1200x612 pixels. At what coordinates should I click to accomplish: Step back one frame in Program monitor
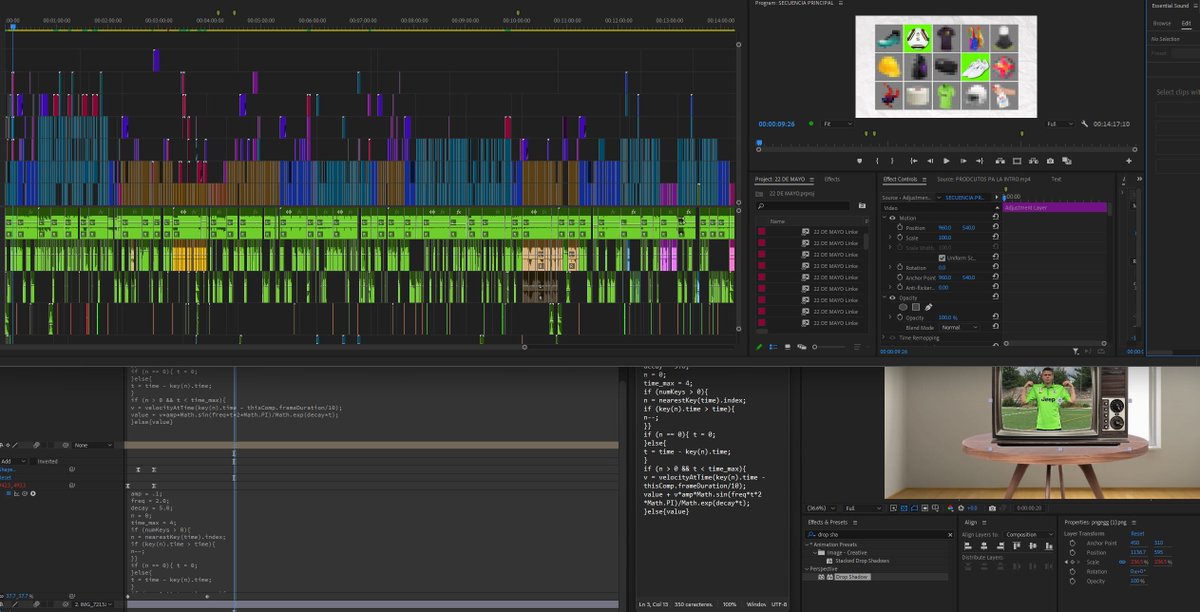click(x=930, y=161)
